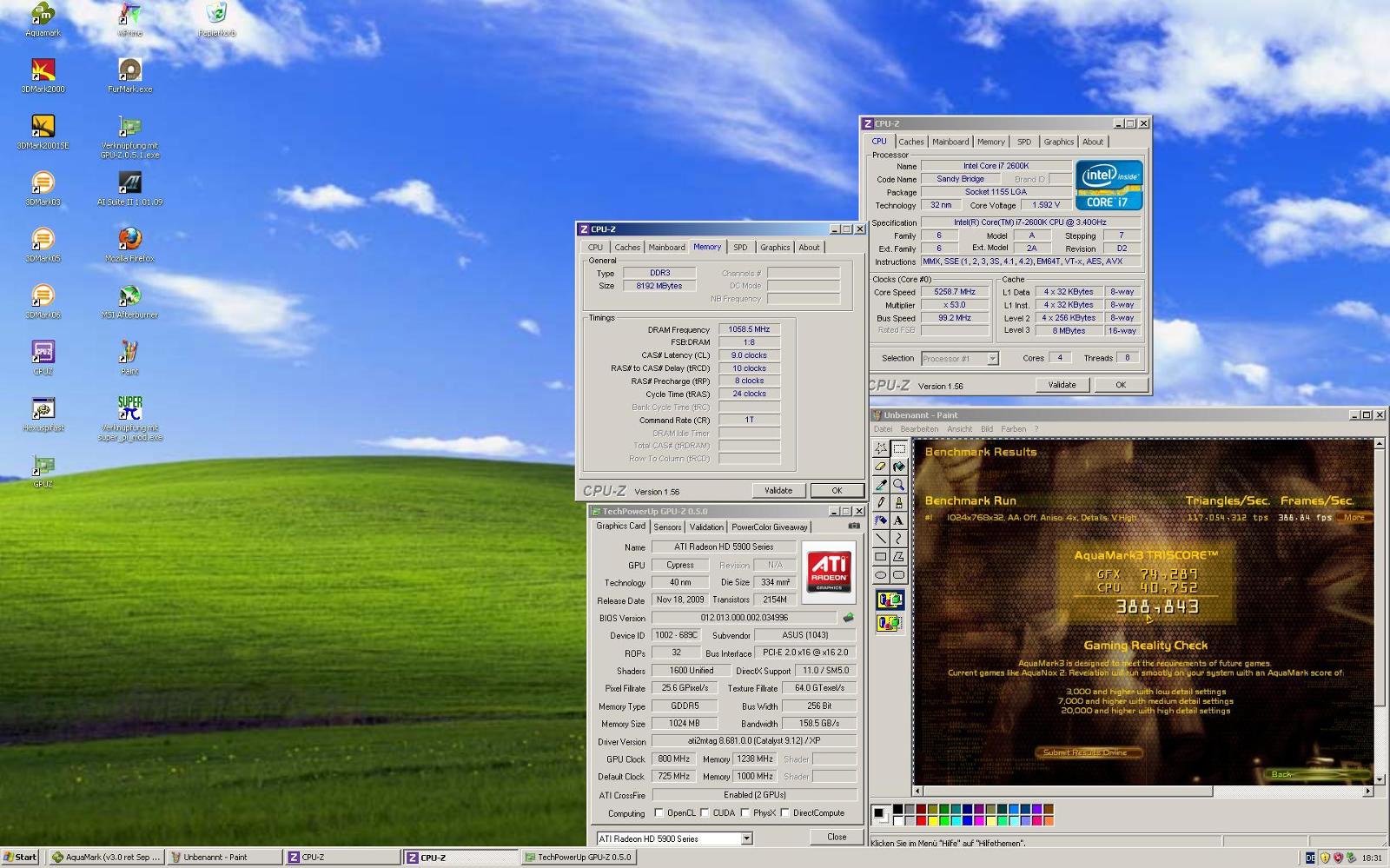Switch to the Unbenannt - Paint taskbar button

pos(224,857)
